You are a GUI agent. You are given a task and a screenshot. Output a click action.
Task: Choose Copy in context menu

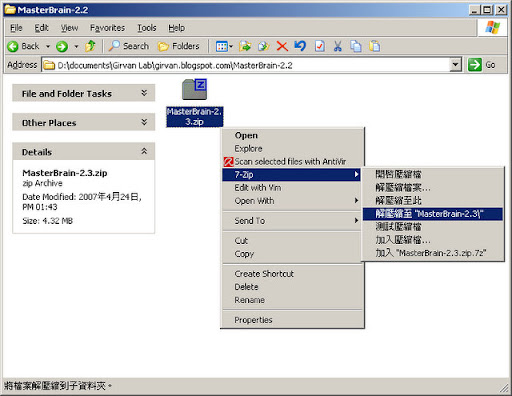click(x=292, y=254)
